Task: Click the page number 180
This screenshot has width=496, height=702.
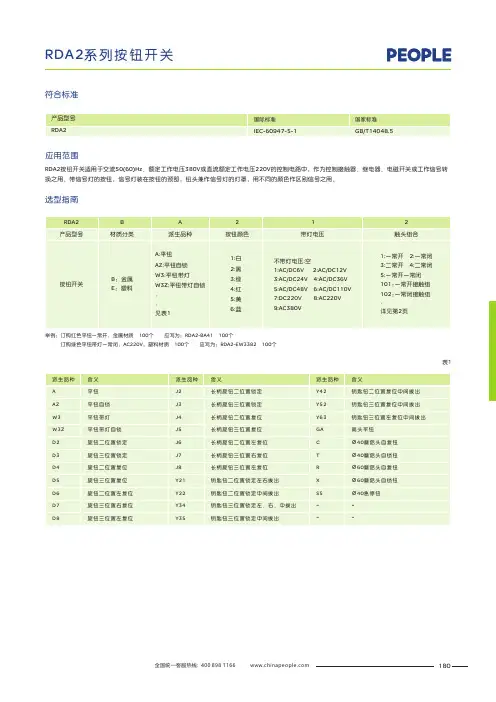Action: click(444, 666)
